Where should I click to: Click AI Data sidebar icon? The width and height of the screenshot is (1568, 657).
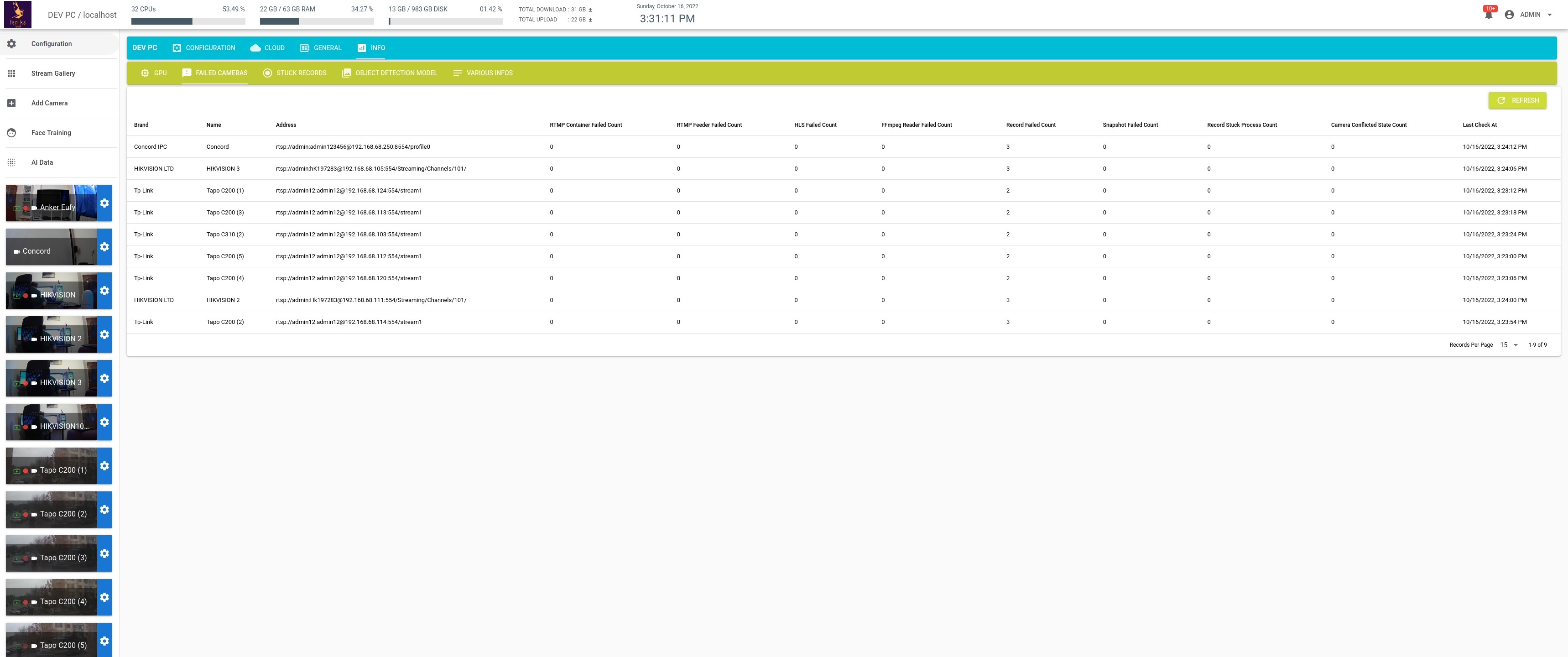tap(12, 162)
